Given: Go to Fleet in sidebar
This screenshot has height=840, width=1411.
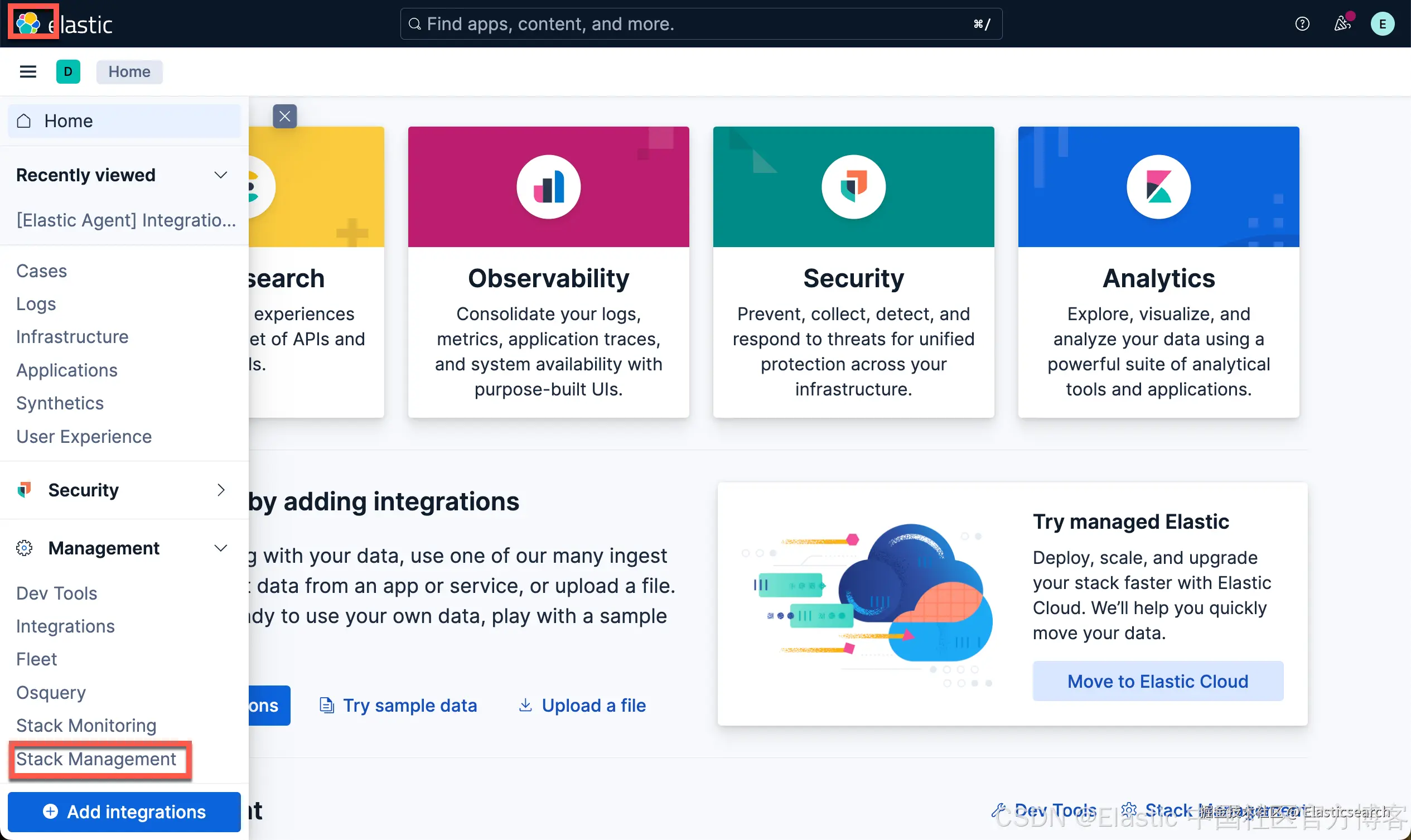Looking at the screenshot, I should coord(37,659).
